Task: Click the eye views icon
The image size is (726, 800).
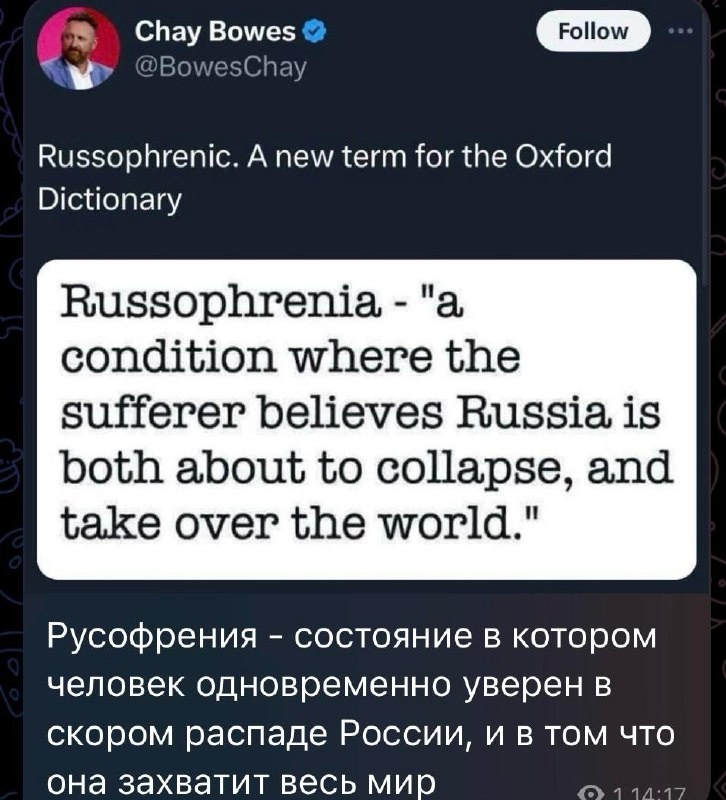Action: 592,793
